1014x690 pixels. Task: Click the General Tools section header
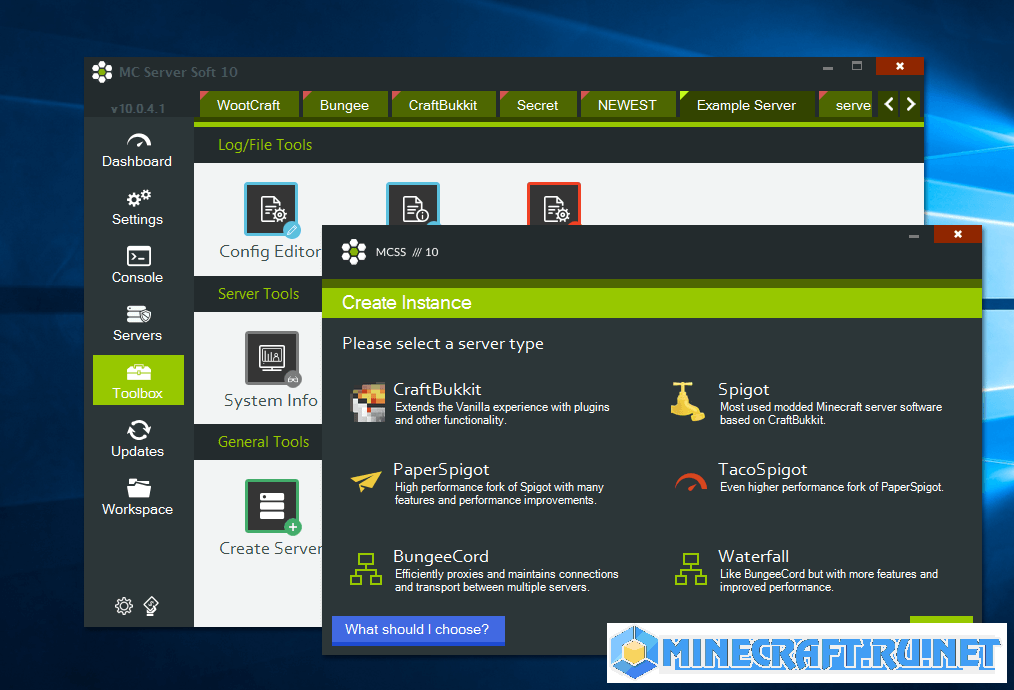click(x=264, y=442)
